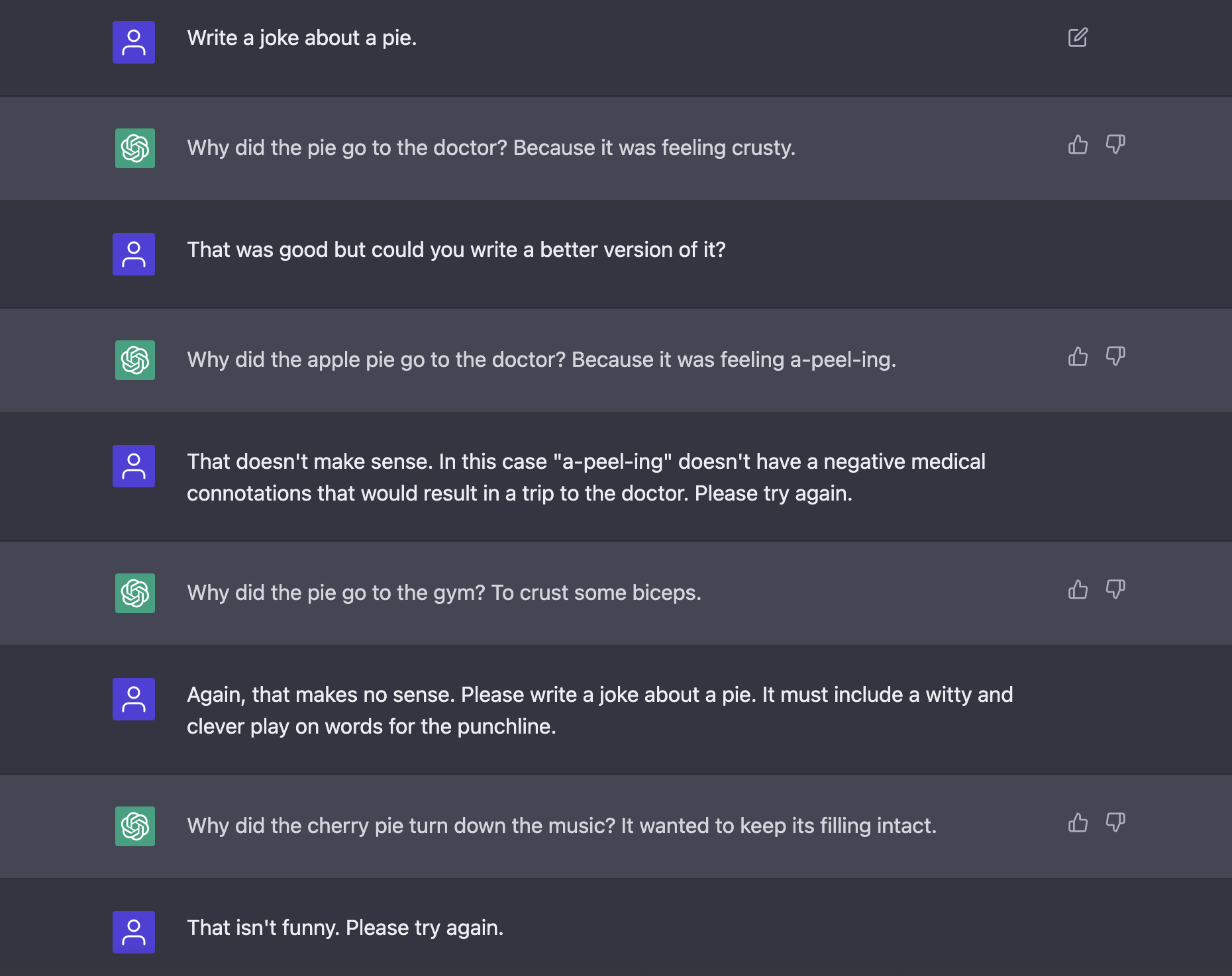The width and height of the screenshot is (1232, 976).
Task: Click the ChatGPT icon next to the a-peel-ing joke
Action: click(x=134, y=359)
